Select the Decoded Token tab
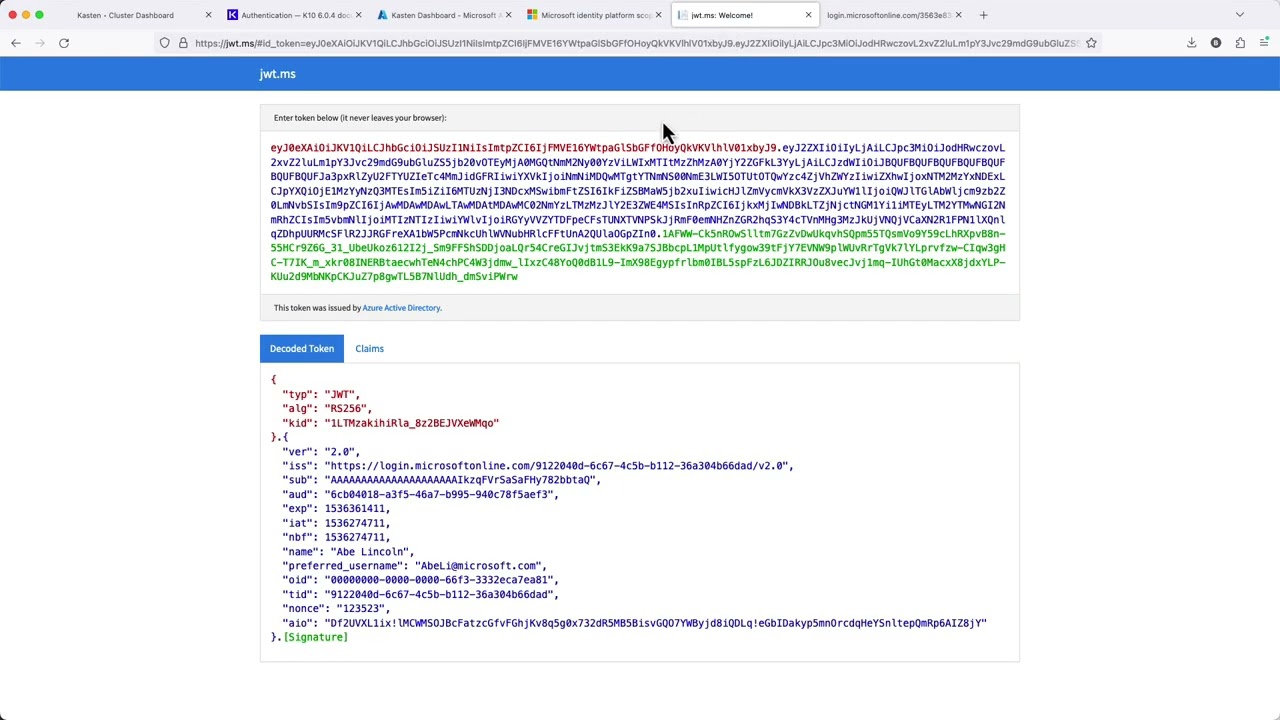1280x720 pixels. (x=302, y=348)
